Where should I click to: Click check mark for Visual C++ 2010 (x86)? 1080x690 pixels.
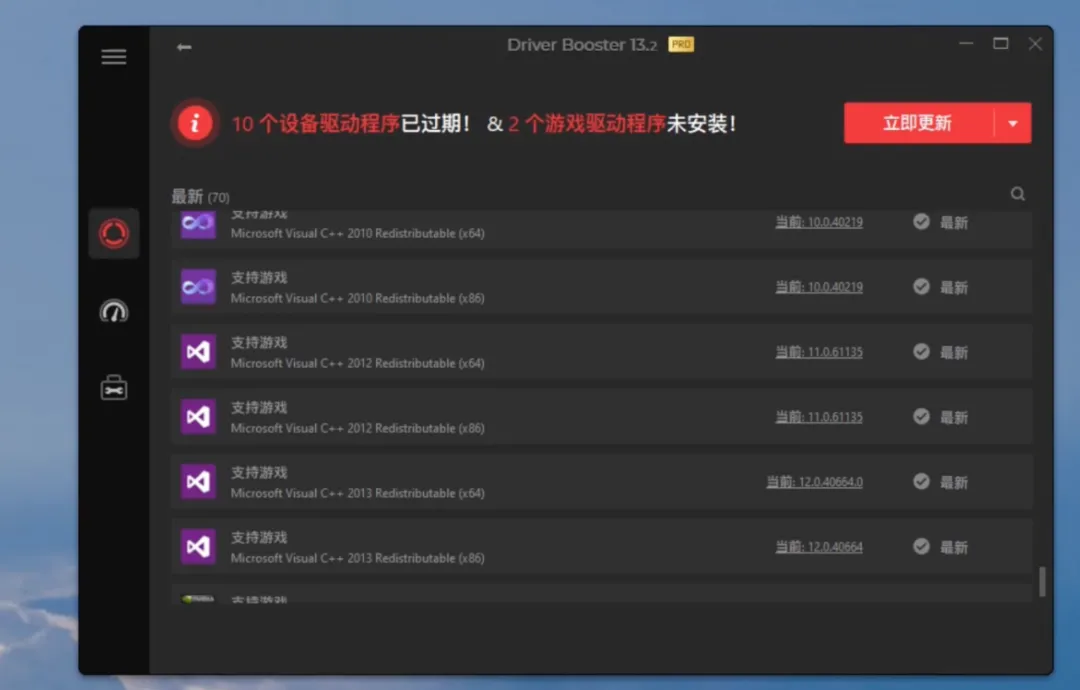(x=922, y=286)
